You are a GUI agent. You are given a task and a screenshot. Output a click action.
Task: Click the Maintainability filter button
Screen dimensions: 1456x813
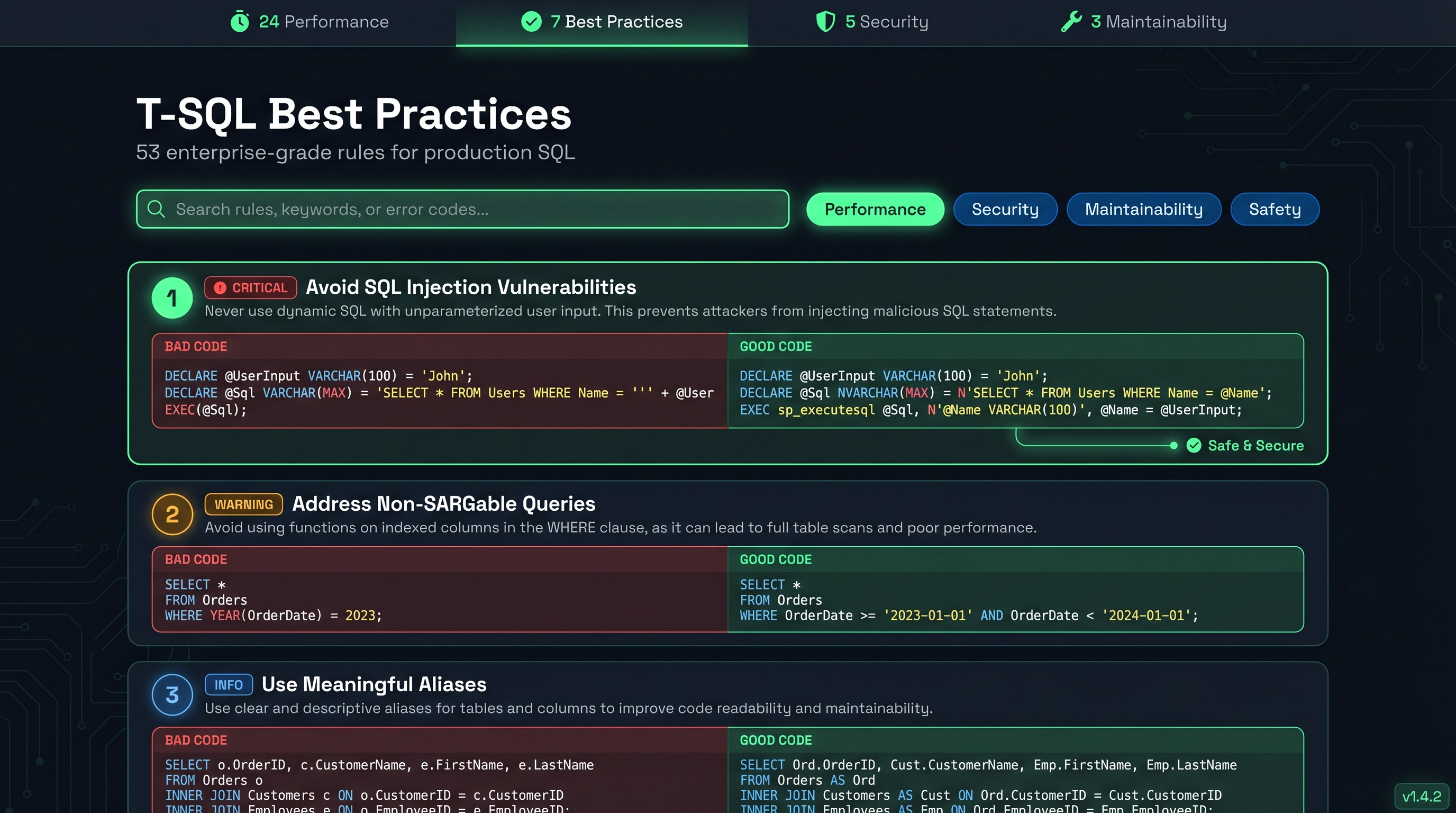pos(1143,209)
